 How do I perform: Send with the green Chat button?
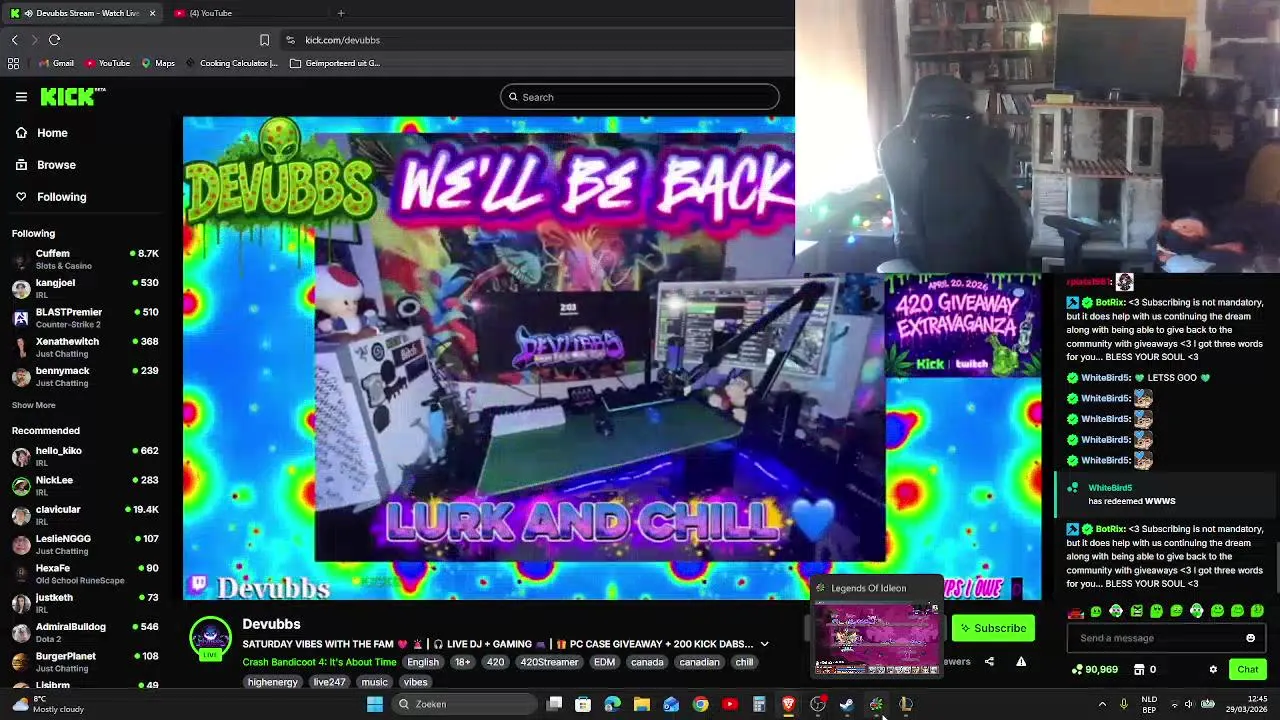click(1248, 669)
